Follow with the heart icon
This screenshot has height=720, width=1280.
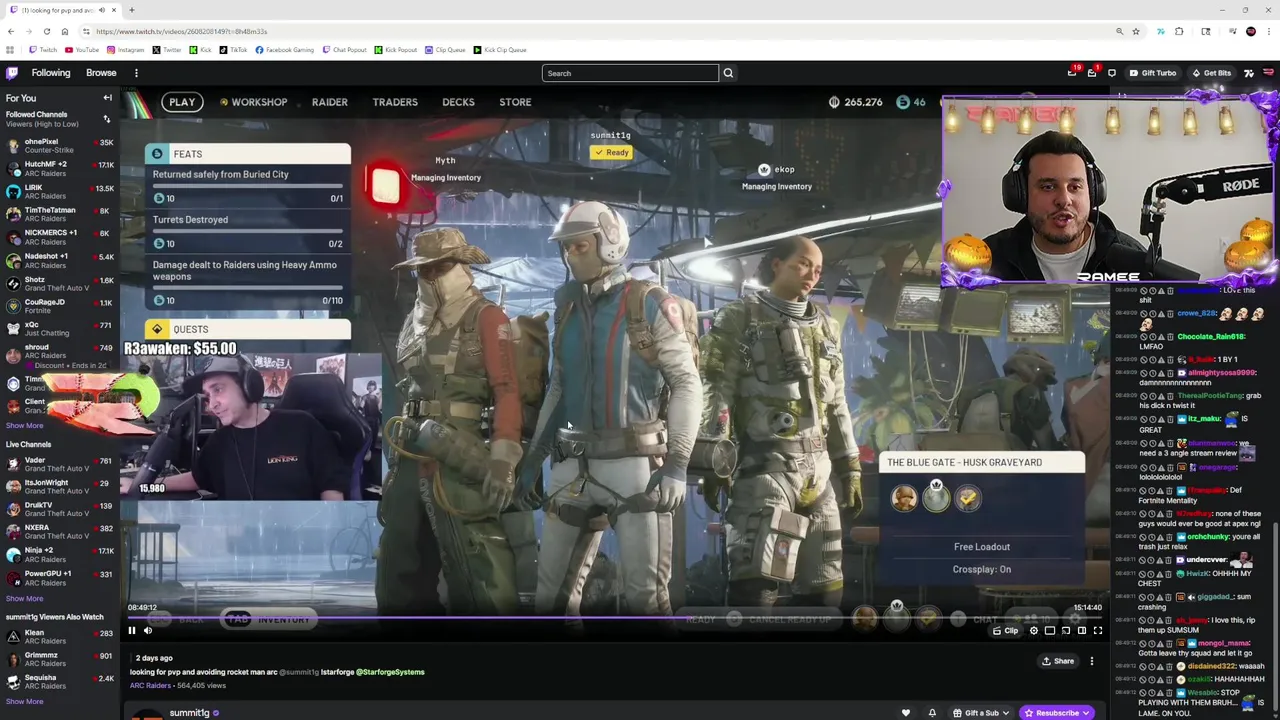tap(906, 713)
